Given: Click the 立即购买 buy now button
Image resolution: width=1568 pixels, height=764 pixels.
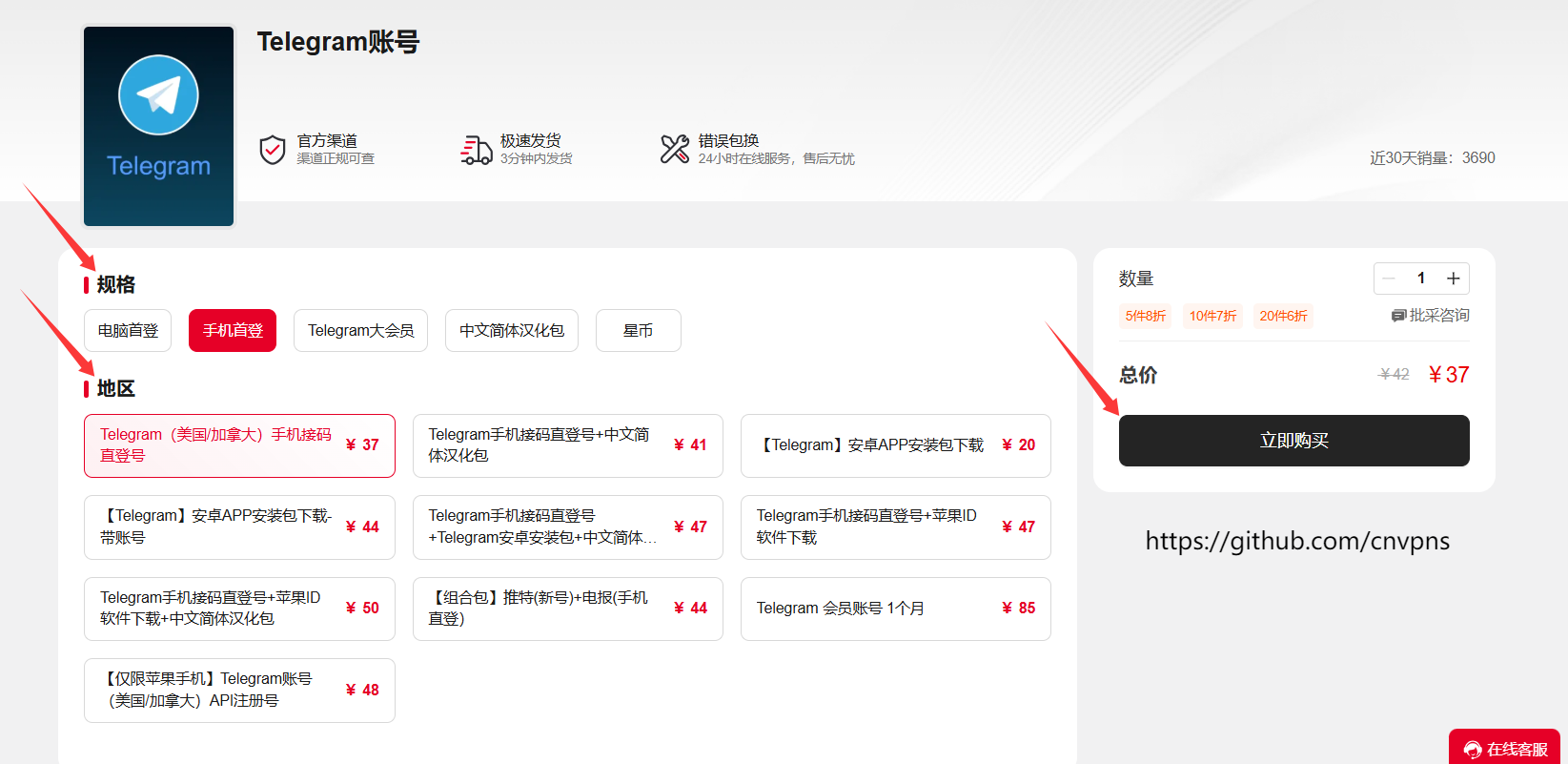Looking at the screenshot, I should pyautogui.click(x=1294, y=441).
